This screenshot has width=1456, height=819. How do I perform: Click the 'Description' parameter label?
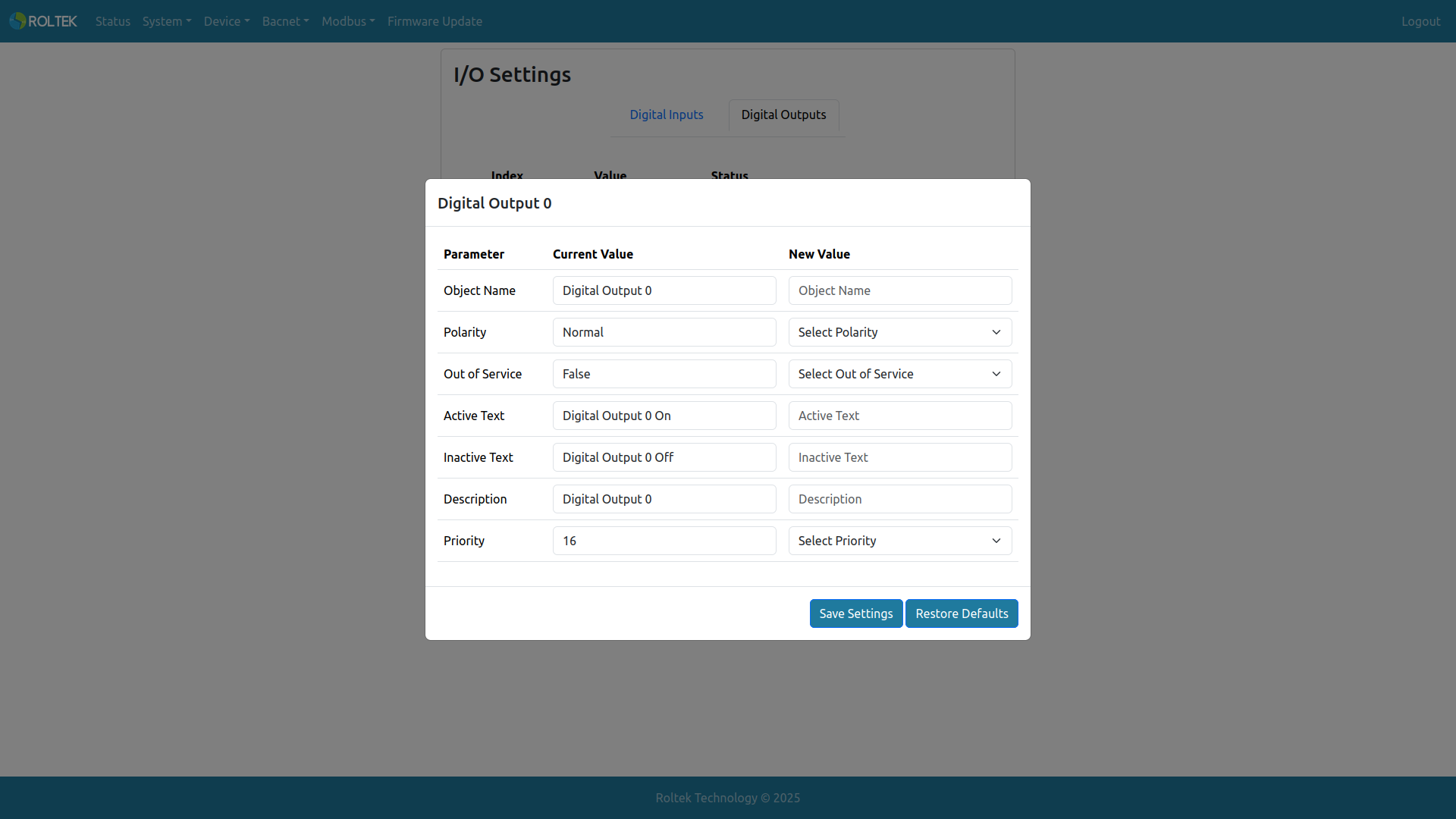475,499
